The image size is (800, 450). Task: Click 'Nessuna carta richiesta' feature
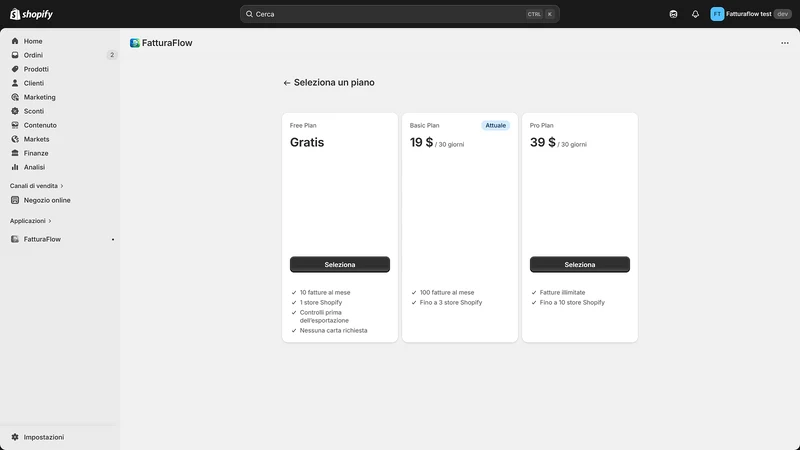333,331
